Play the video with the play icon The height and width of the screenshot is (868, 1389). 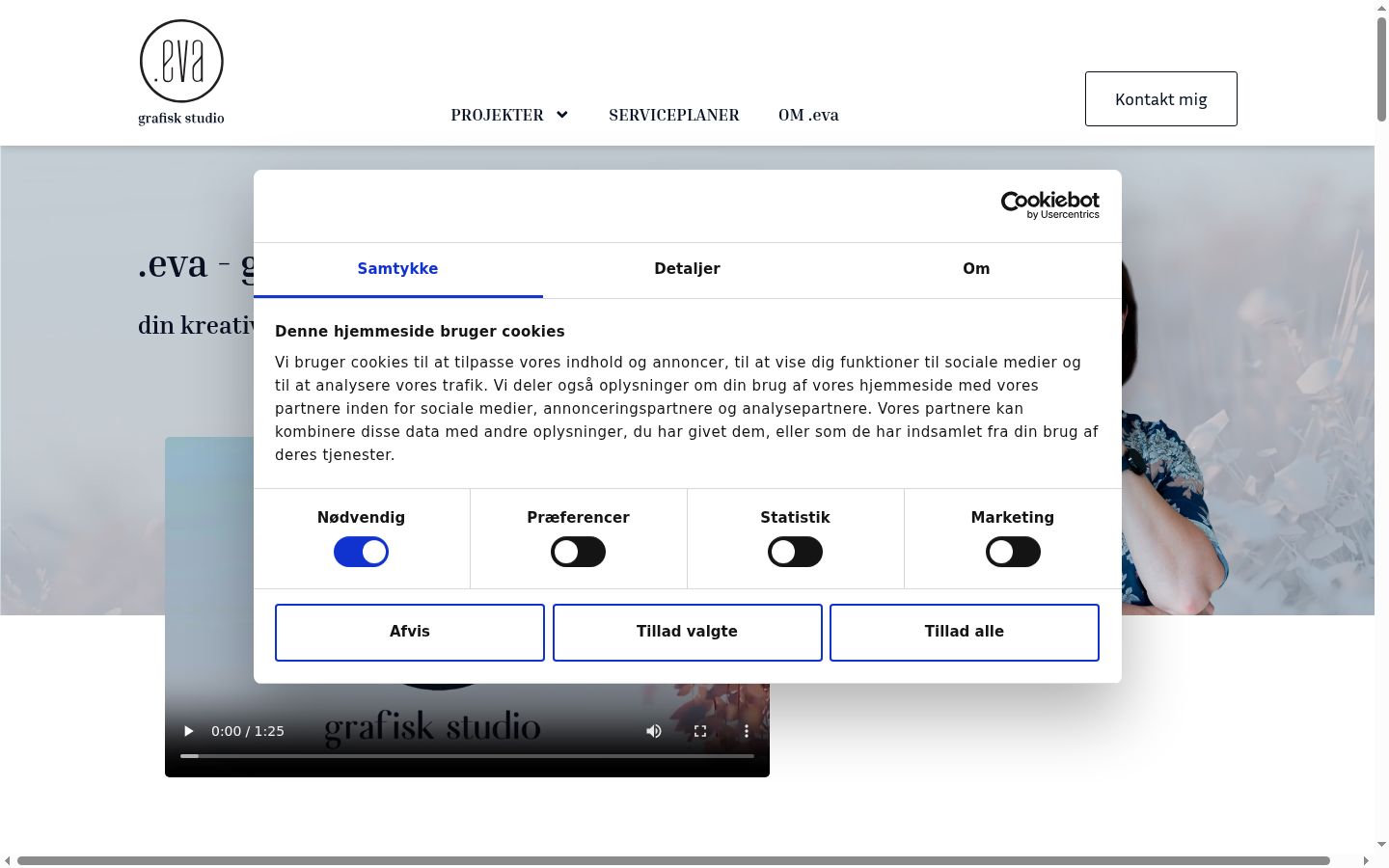click(x=188, y=731)
